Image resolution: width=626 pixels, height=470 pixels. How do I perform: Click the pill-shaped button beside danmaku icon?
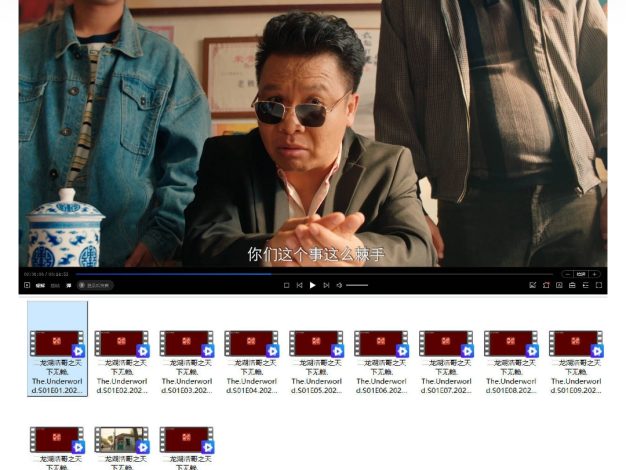point(95,286)
